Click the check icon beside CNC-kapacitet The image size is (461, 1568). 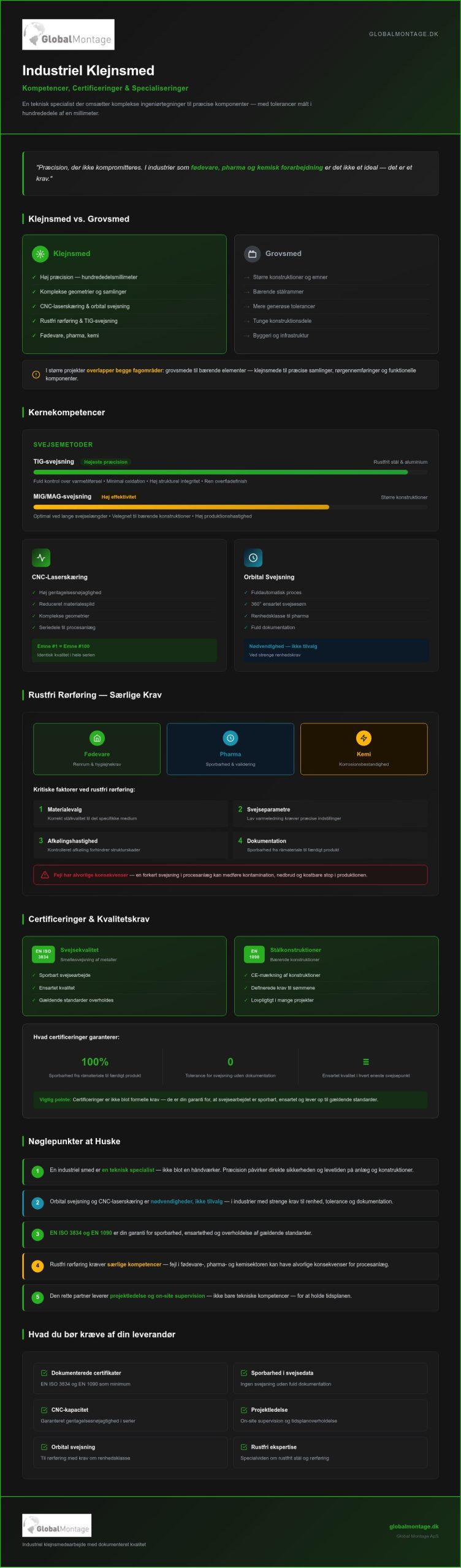coord(44,1409)
